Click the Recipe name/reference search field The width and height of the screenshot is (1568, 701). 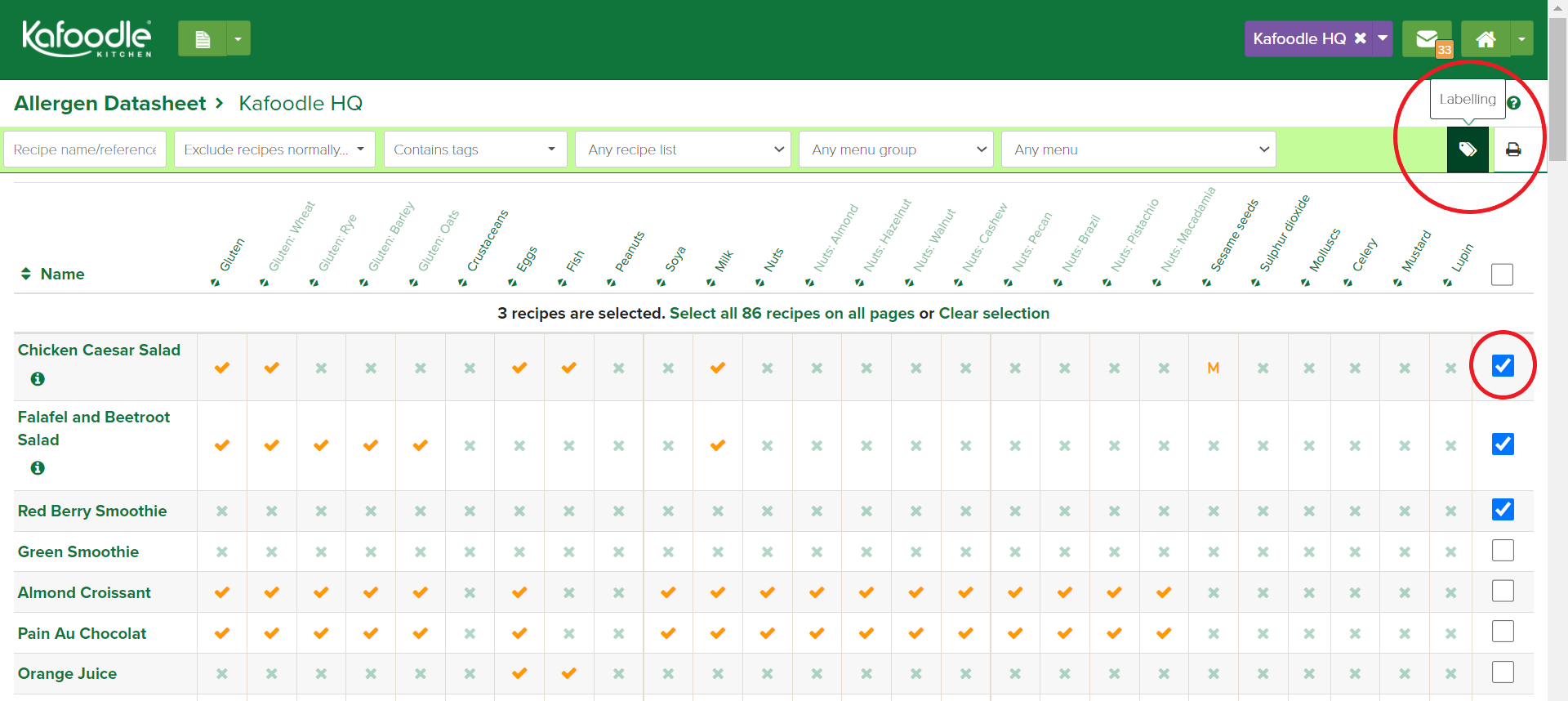(85, 150)
